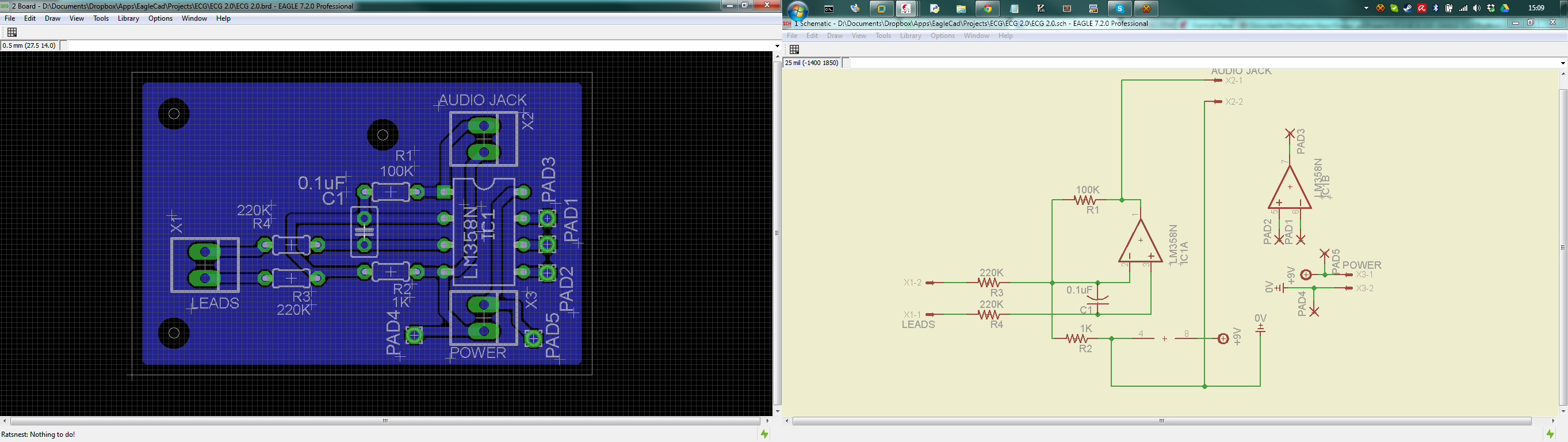Viewport: 1568px width, 442px height.
Task: Open the yellow square taskbar application
Action: tap(881, 9)
